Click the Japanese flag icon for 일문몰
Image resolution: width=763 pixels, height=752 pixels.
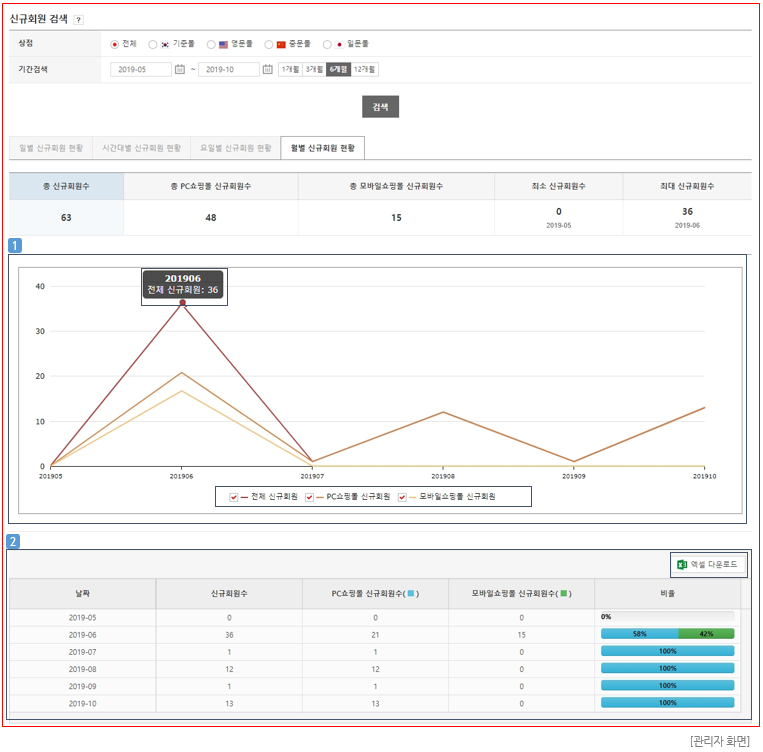(339, 44)
